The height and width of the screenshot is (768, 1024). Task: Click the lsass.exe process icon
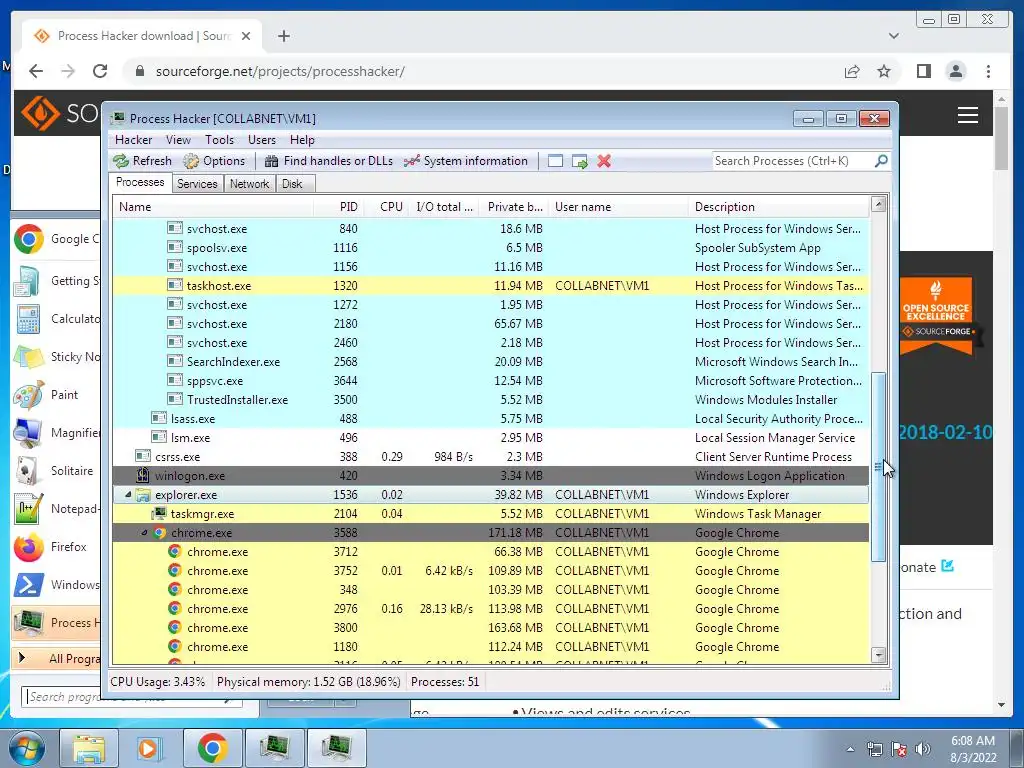click(x=159, y=418)
